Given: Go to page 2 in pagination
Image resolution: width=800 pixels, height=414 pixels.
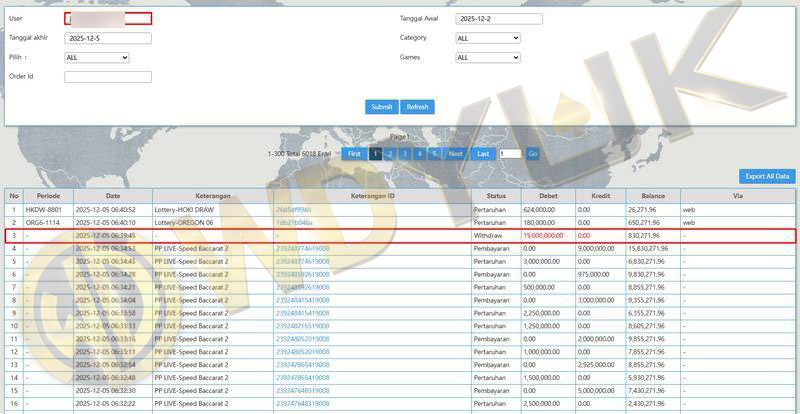Looking at the screenshot, I should (x=390, y=154).
